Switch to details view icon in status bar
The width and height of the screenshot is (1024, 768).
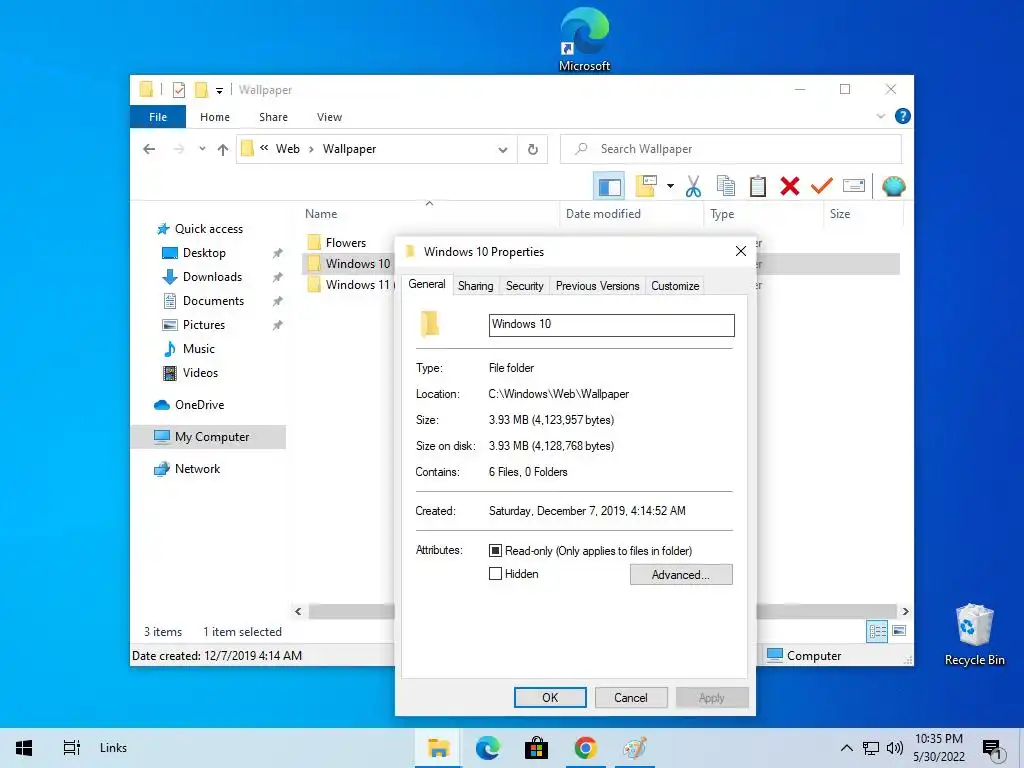(877, 631)
